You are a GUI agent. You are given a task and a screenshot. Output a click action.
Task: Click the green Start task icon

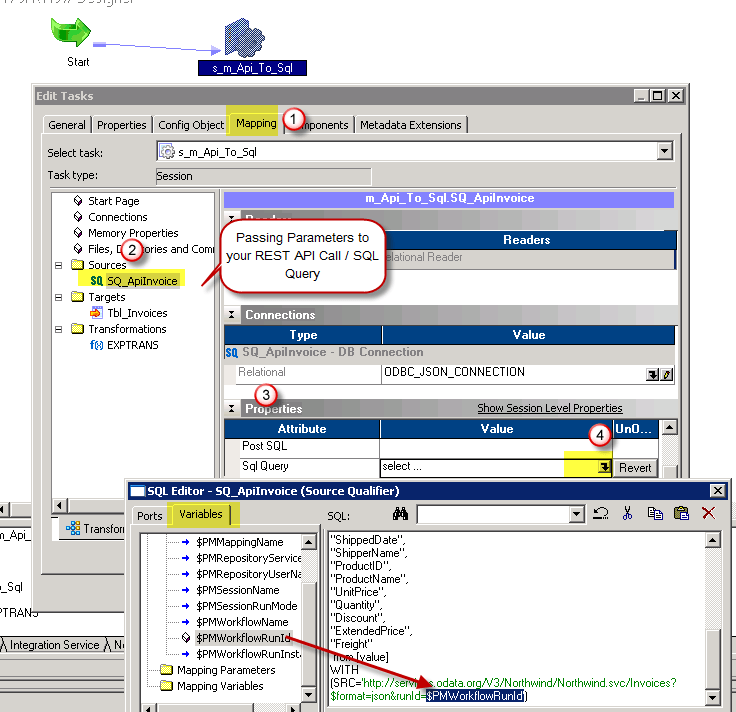(x=70, y=32)
